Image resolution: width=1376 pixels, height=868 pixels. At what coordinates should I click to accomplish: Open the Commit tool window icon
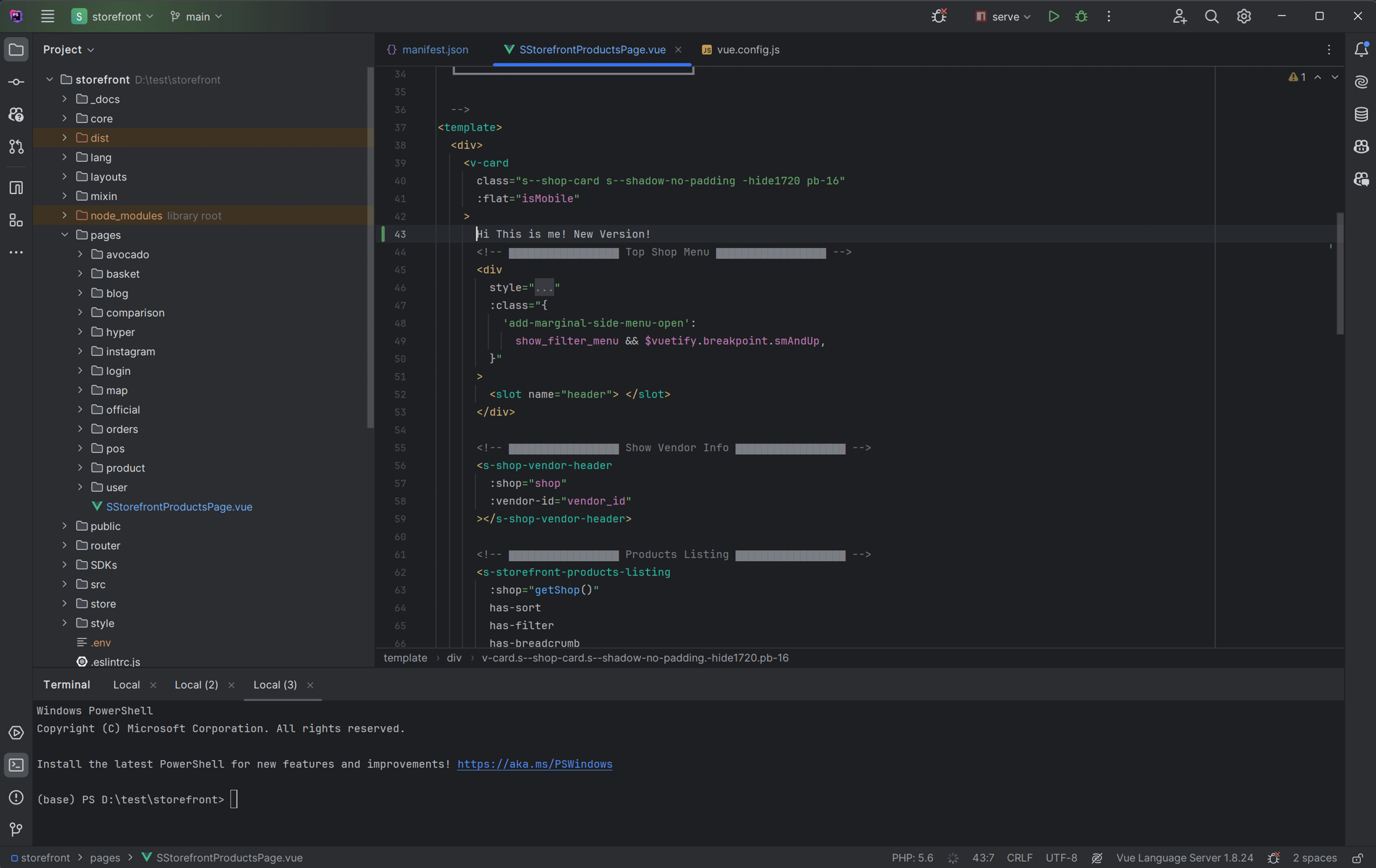click(x=16, y=82)
